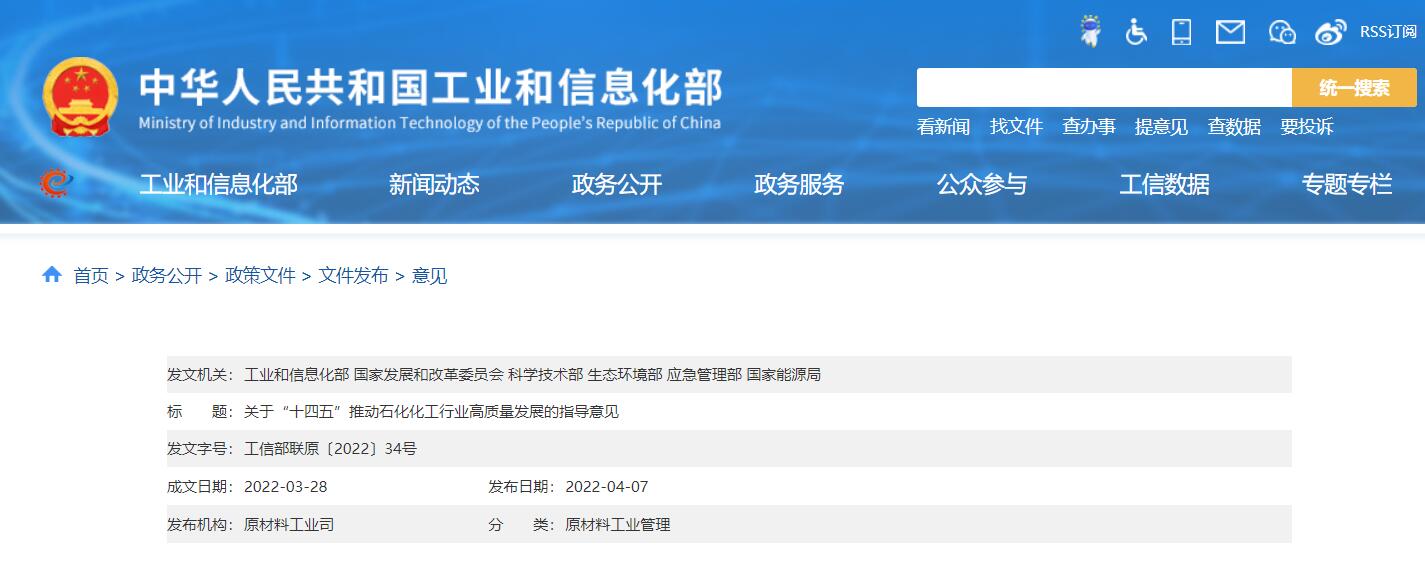Click 意见 in the breadcrumb
The width and height of the screenshot is (1425, 567).
click(x=429, y=276)
